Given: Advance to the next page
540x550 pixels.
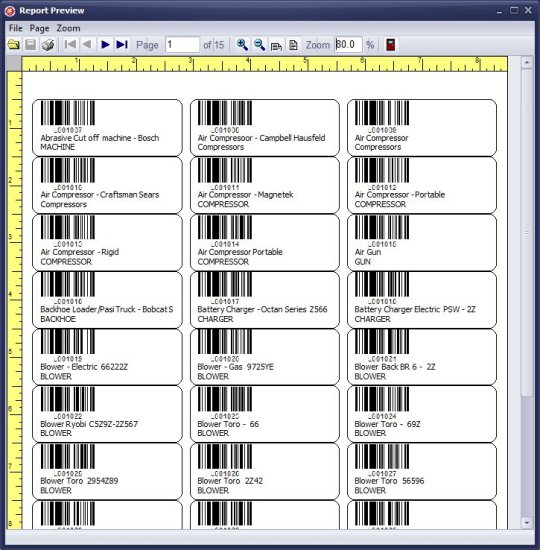Looking at the screenshot, I should (105, 45).
